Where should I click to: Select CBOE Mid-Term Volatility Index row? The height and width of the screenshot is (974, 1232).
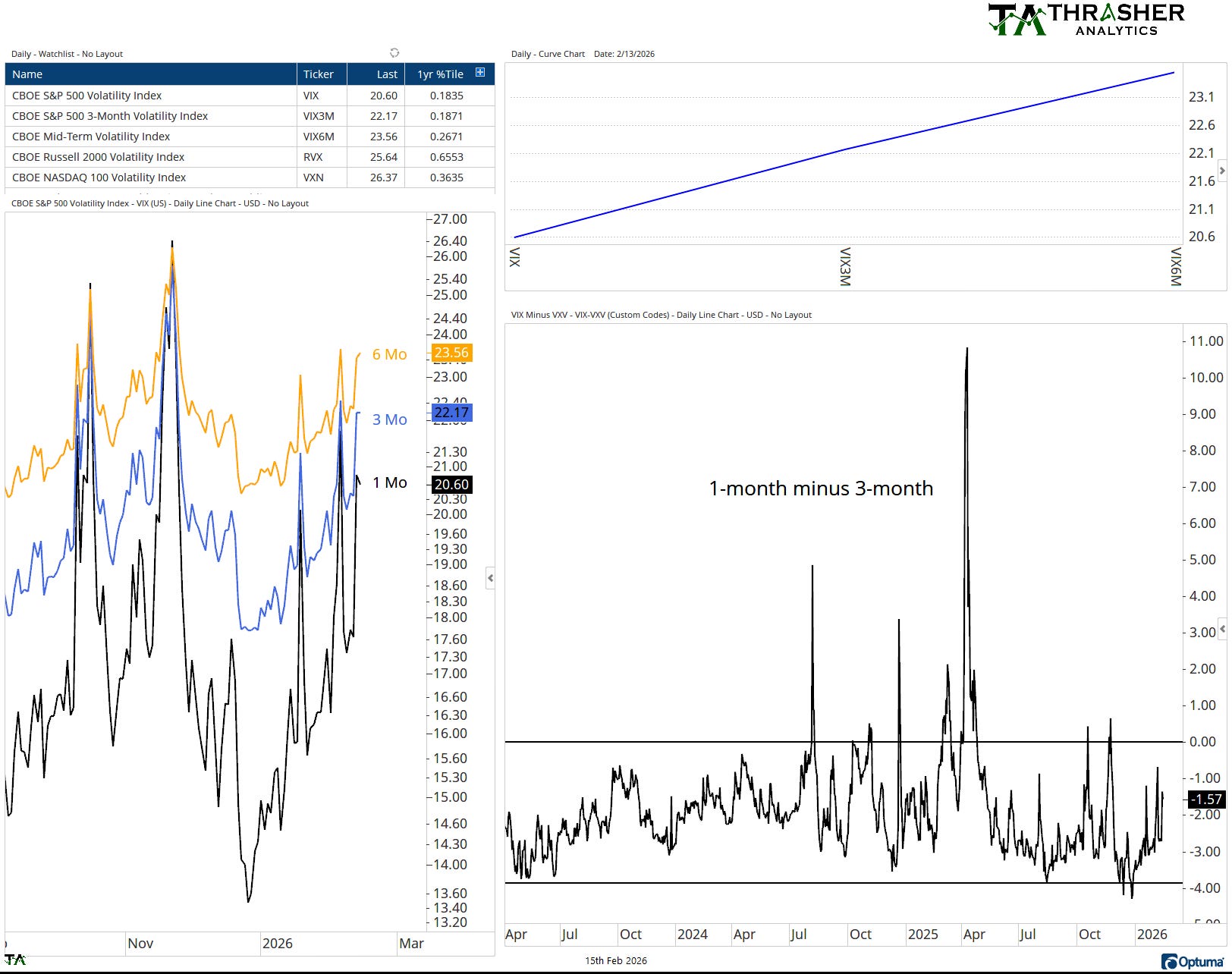250,137
